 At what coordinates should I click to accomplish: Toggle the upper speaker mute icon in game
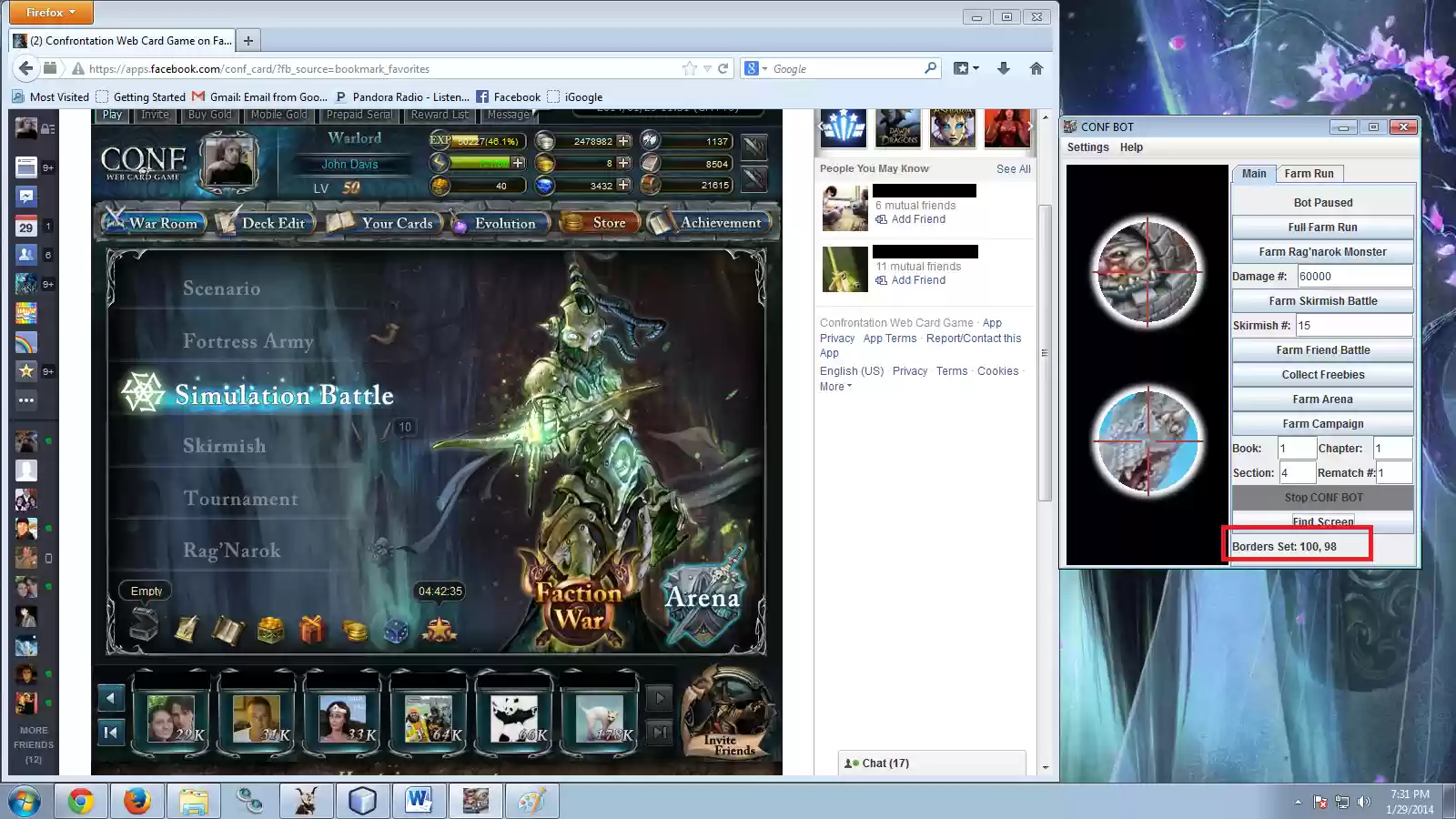(x=753, y=146)
